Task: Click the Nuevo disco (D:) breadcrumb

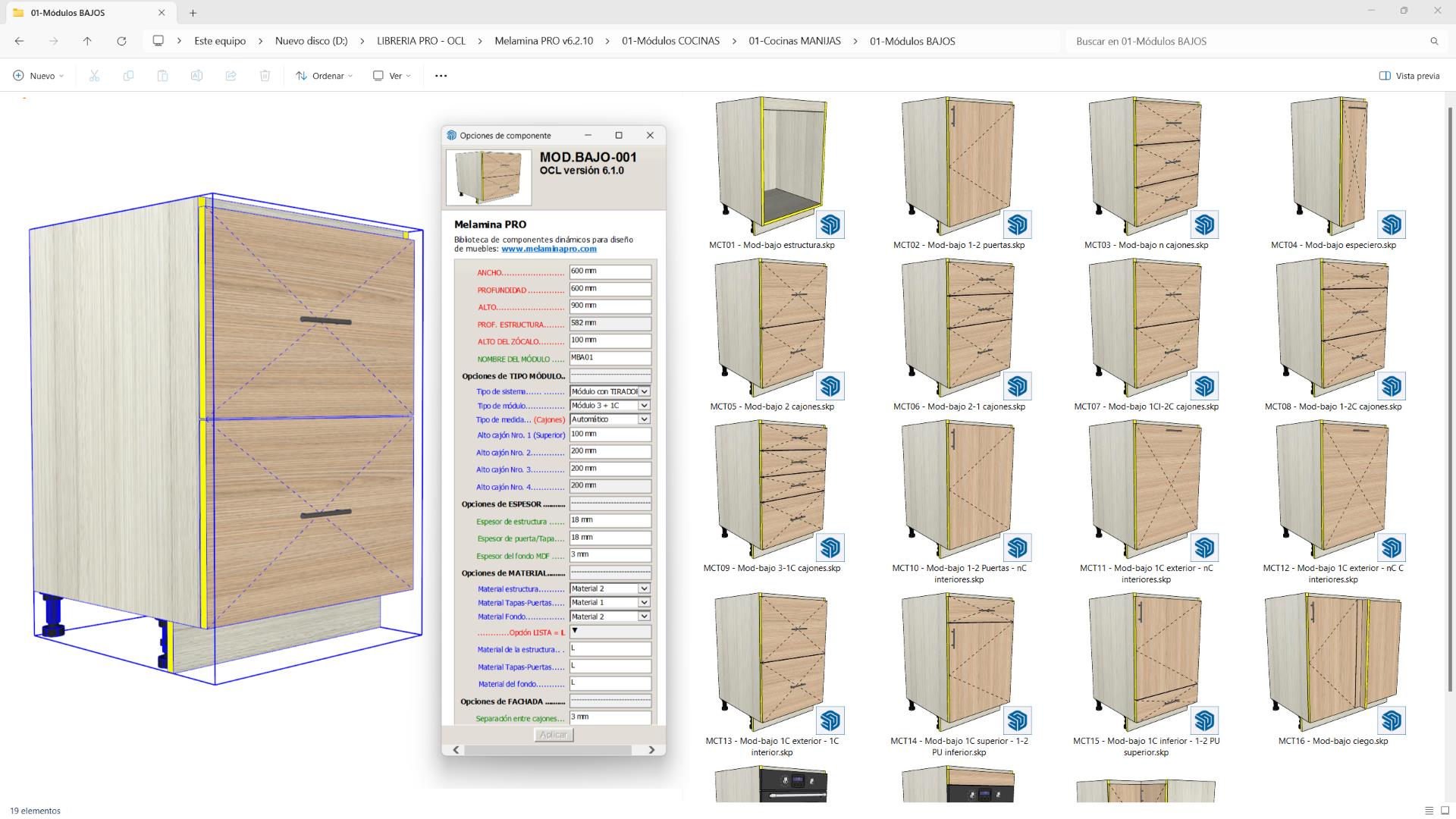Action: point(311,41)
